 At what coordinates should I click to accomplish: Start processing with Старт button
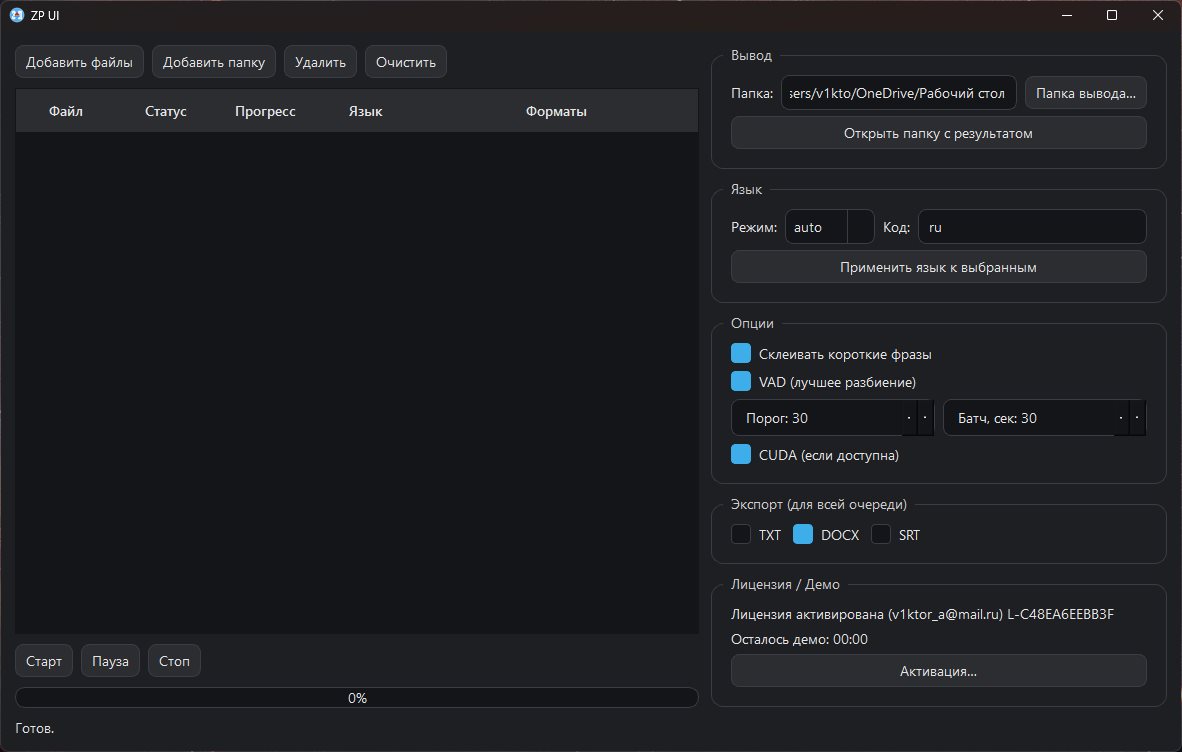[44, 661]
